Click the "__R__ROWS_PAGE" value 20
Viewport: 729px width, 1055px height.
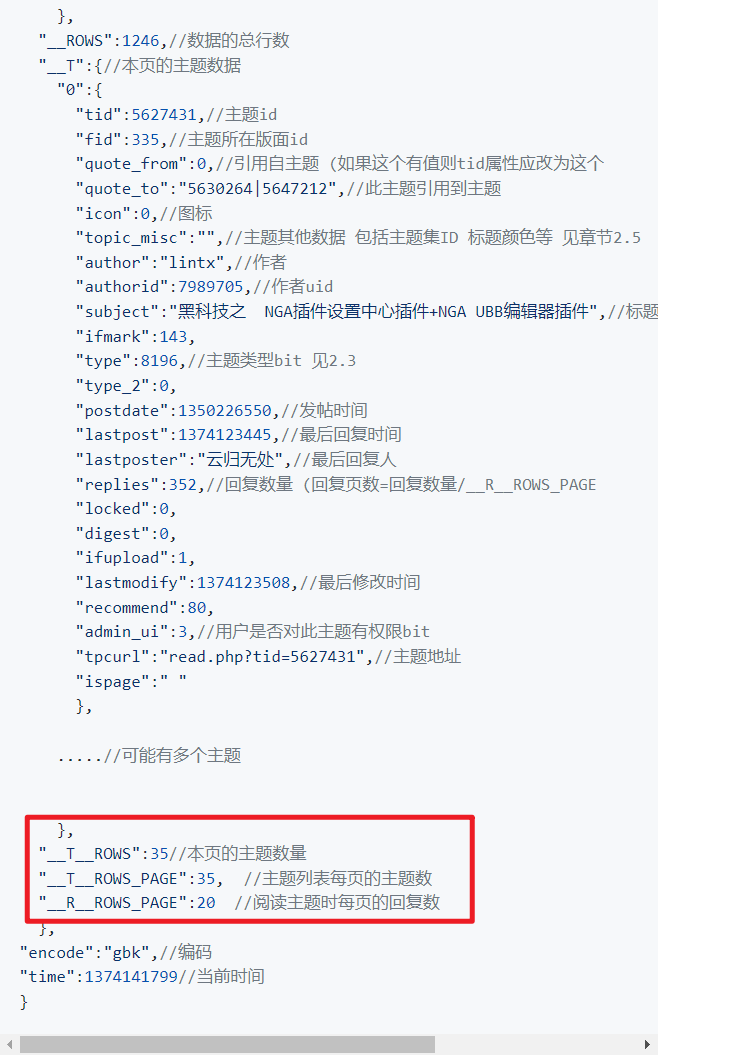[x=206, y=903]
